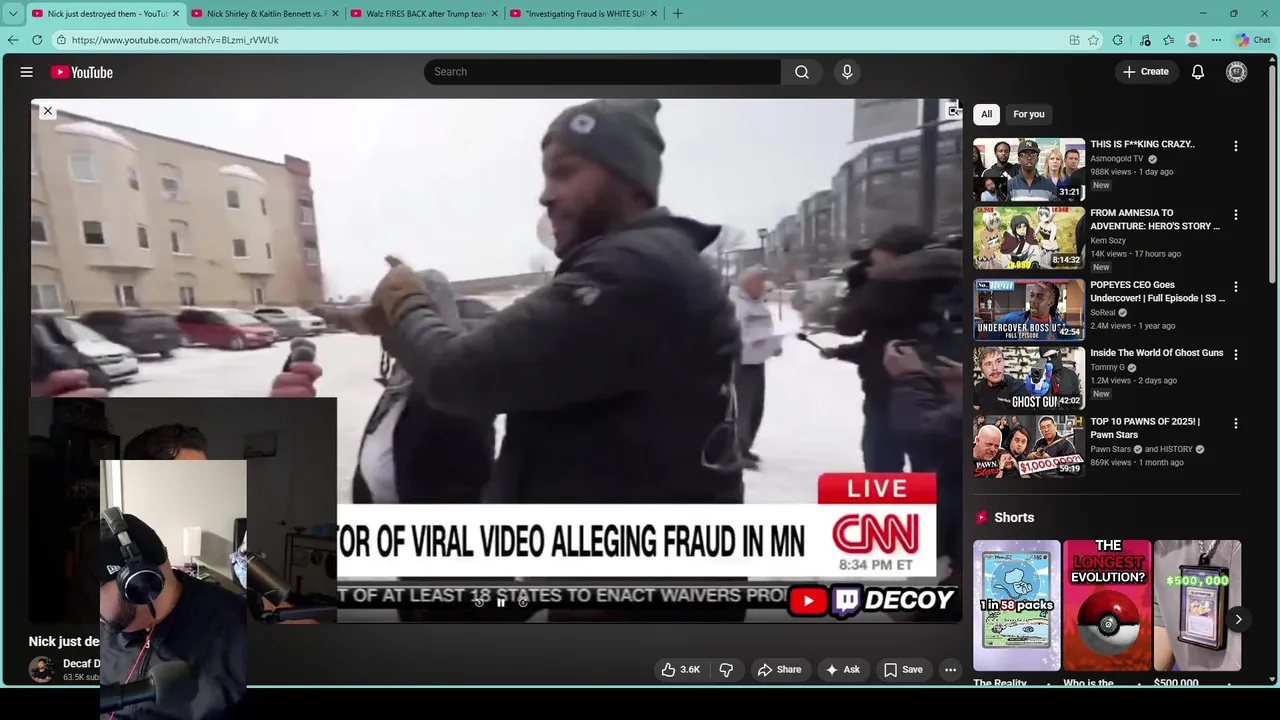The width and height of the screenshot is (1280, 720).
Task: Open the '$500,000' card Short
Action: pos(1197,606)
